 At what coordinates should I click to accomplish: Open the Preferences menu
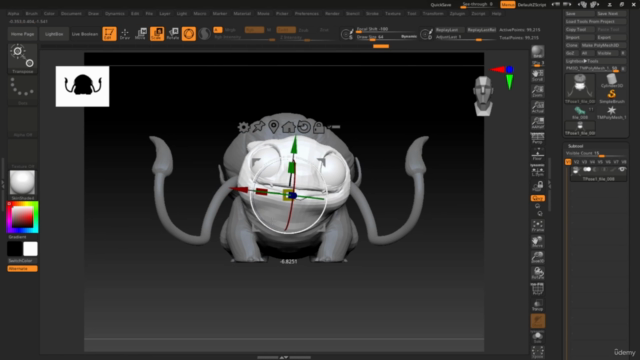307,13
